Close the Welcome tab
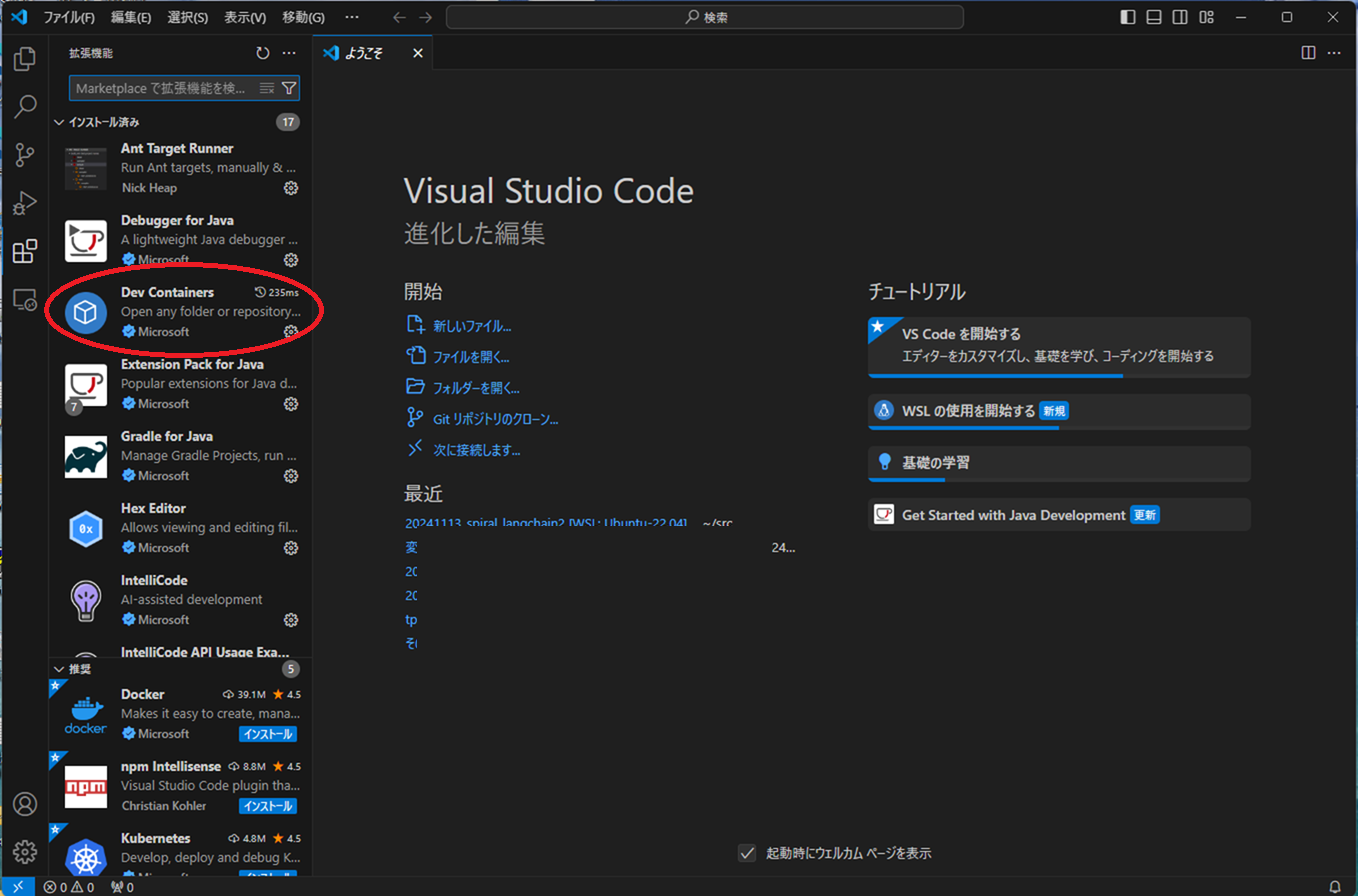The image size is (1358, 896). point(418,53)
